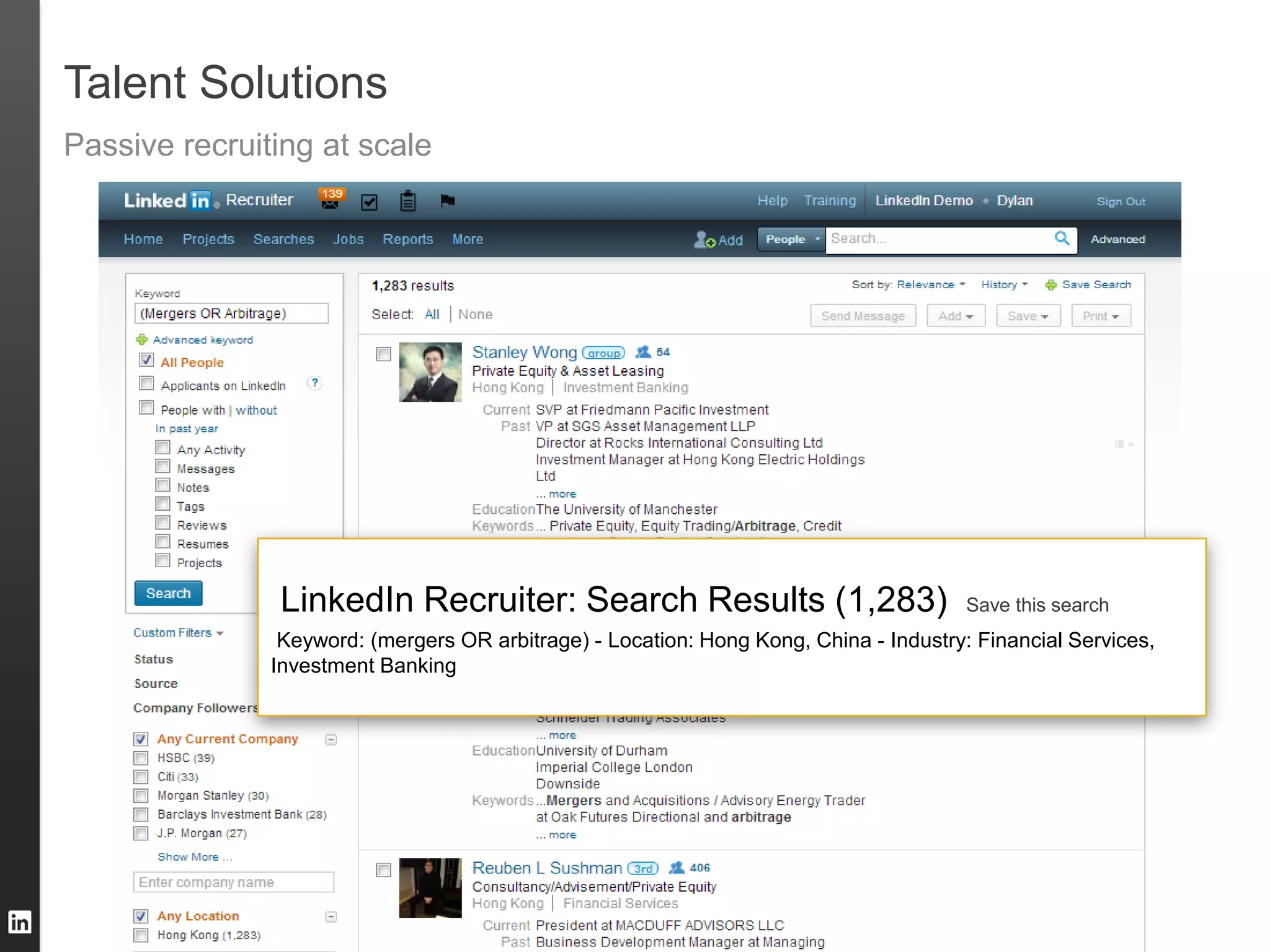
Task: Check the Messages checkbox
Action: (162, 467)
